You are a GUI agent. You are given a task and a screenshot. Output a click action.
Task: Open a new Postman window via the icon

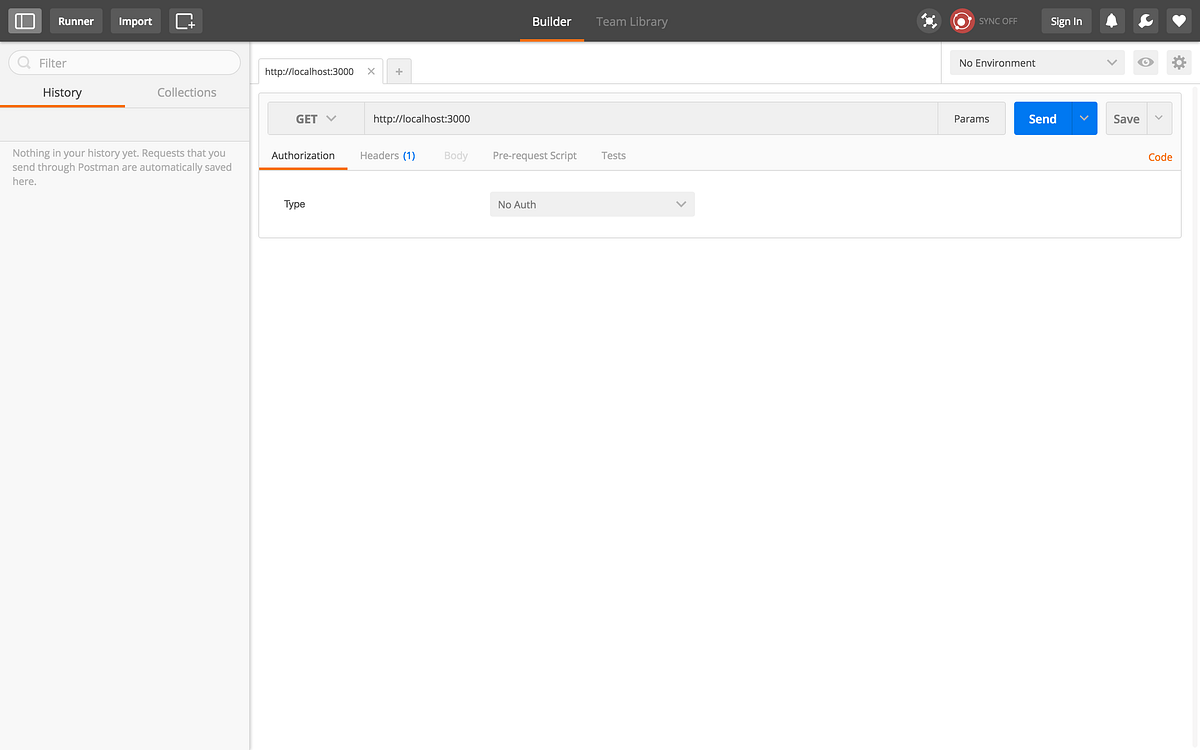pyautogui.click(x=185, y=20)
